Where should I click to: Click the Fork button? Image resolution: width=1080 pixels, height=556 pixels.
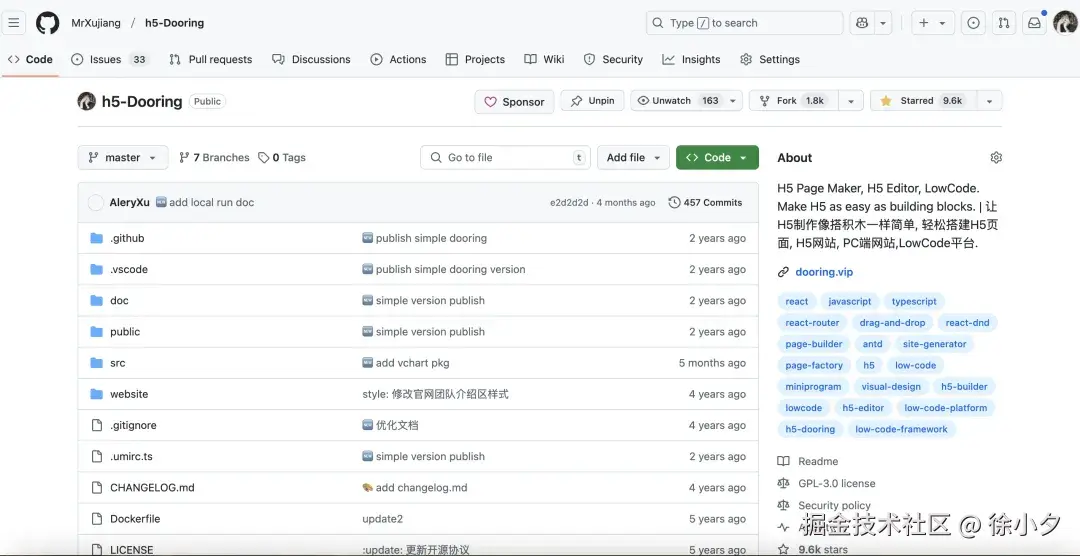(x=791, y=101)
